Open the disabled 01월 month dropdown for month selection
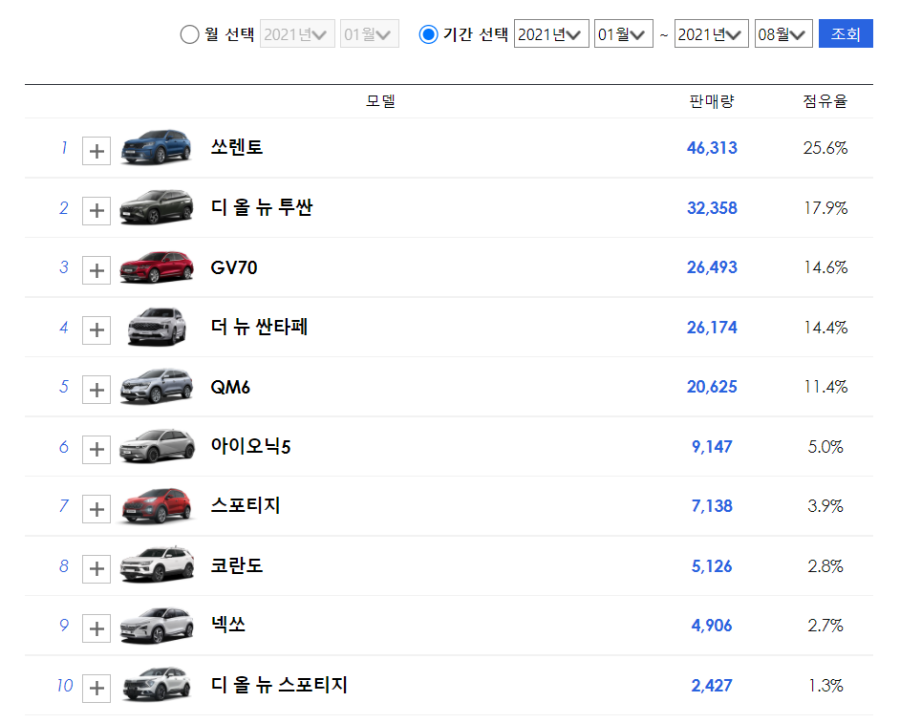 tap(369, 34)
